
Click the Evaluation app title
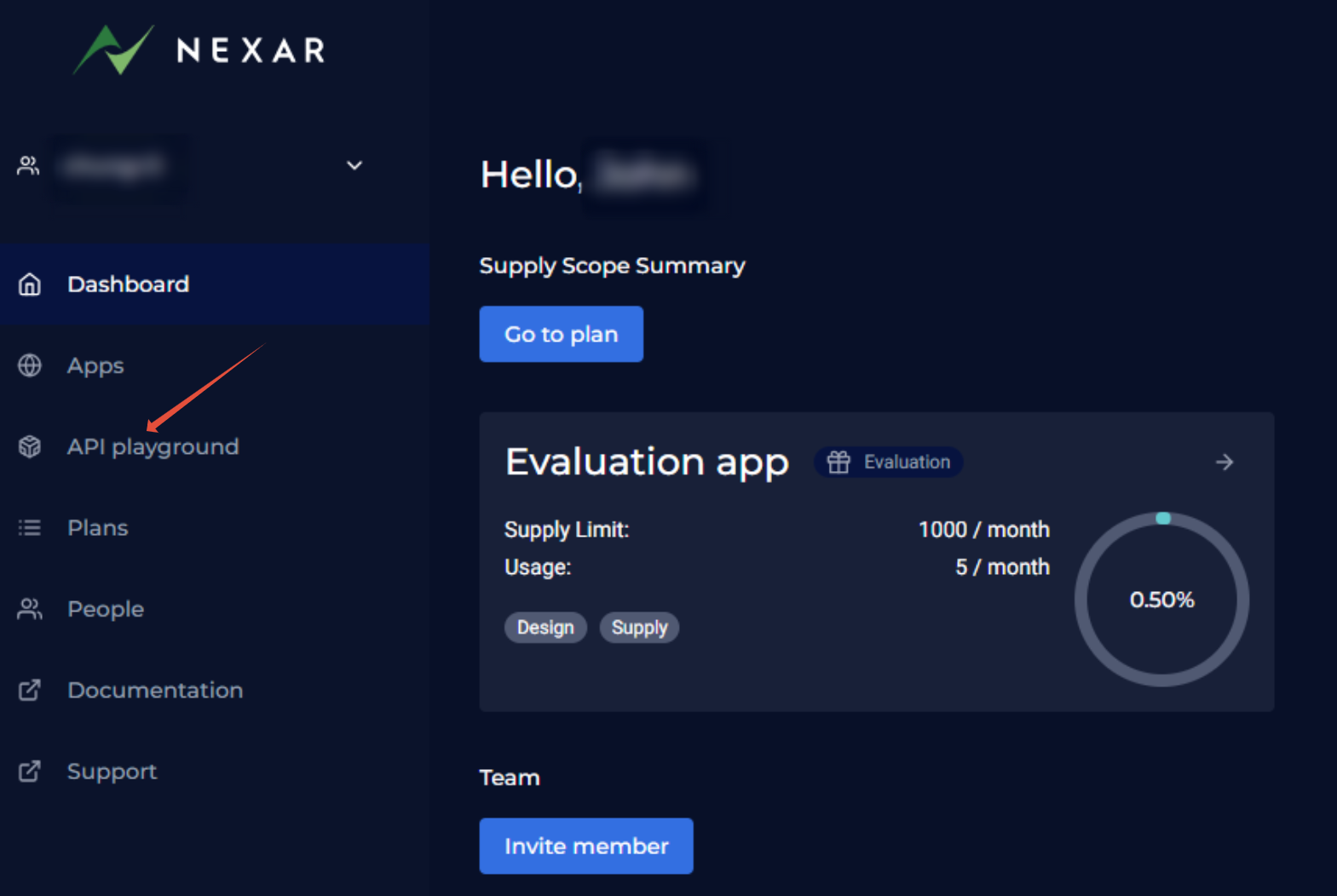point(648,462)
